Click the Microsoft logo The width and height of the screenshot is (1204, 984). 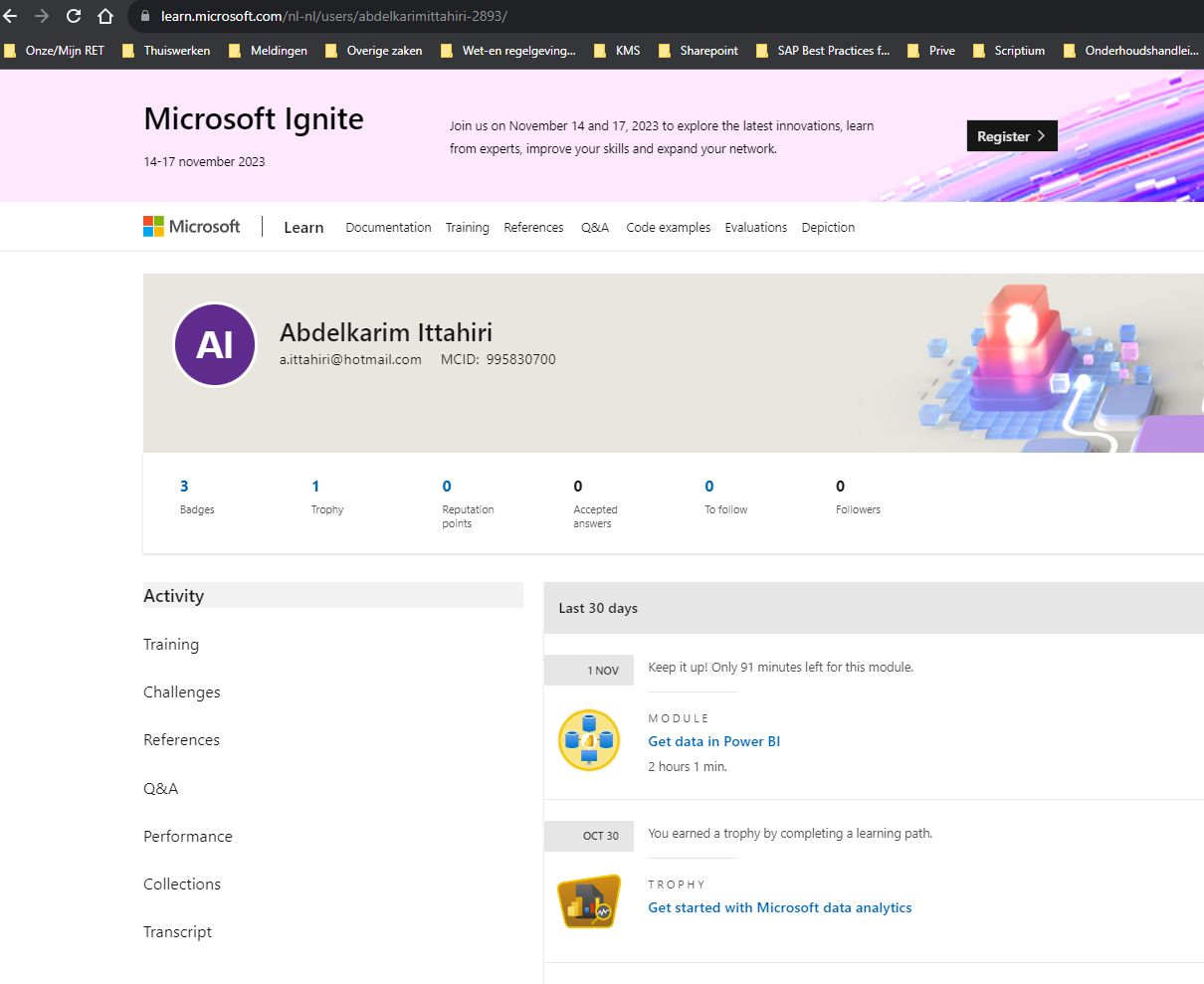click(x=192, y=227)
